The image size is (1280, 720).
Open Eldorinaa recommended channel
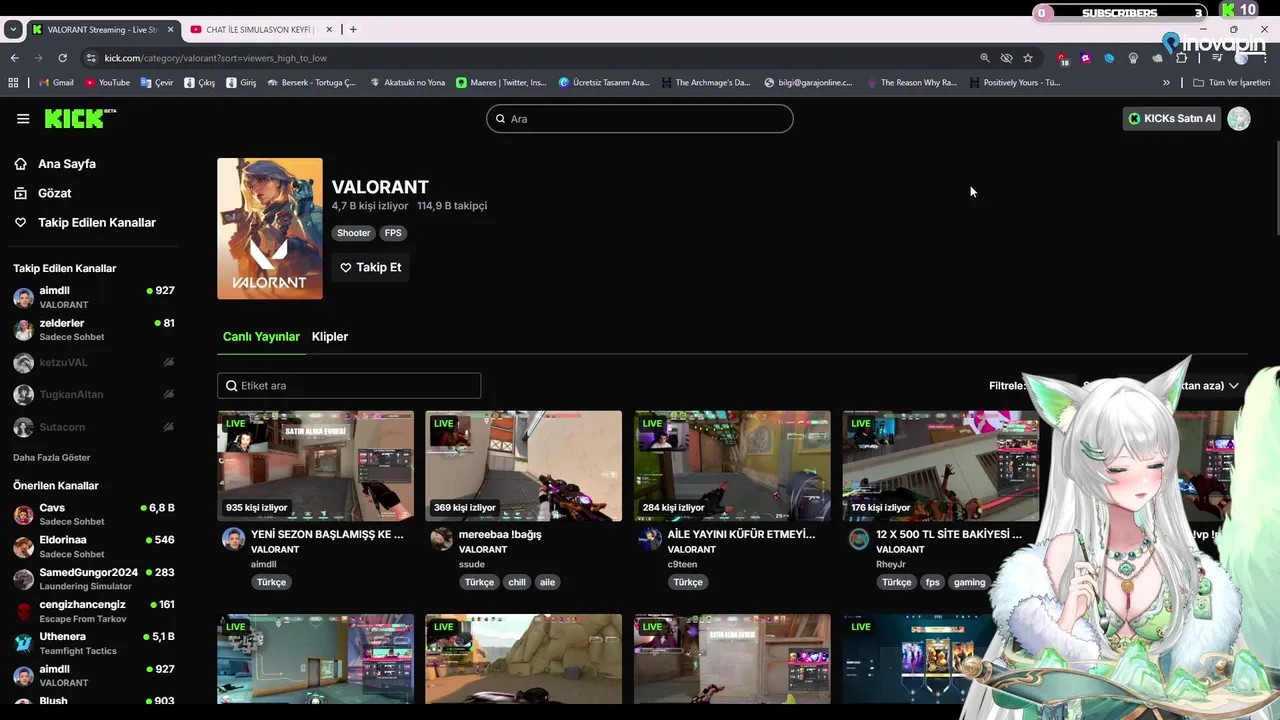point(94,546)
